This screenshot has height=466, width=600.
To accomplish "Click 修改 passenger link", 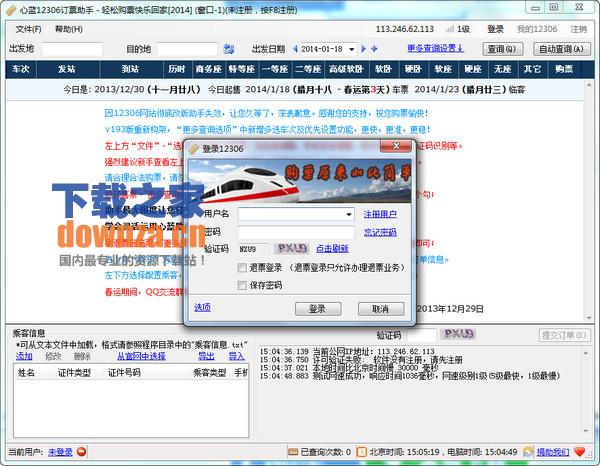I will point(53,356).
